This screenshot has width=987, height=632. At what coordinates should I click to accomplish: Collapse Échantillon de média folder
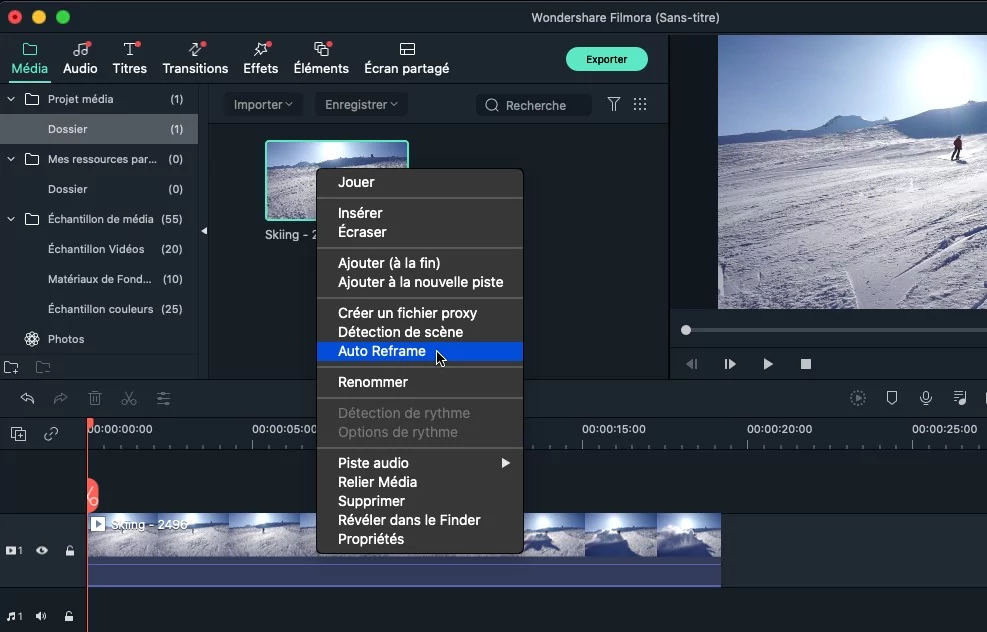11,219
